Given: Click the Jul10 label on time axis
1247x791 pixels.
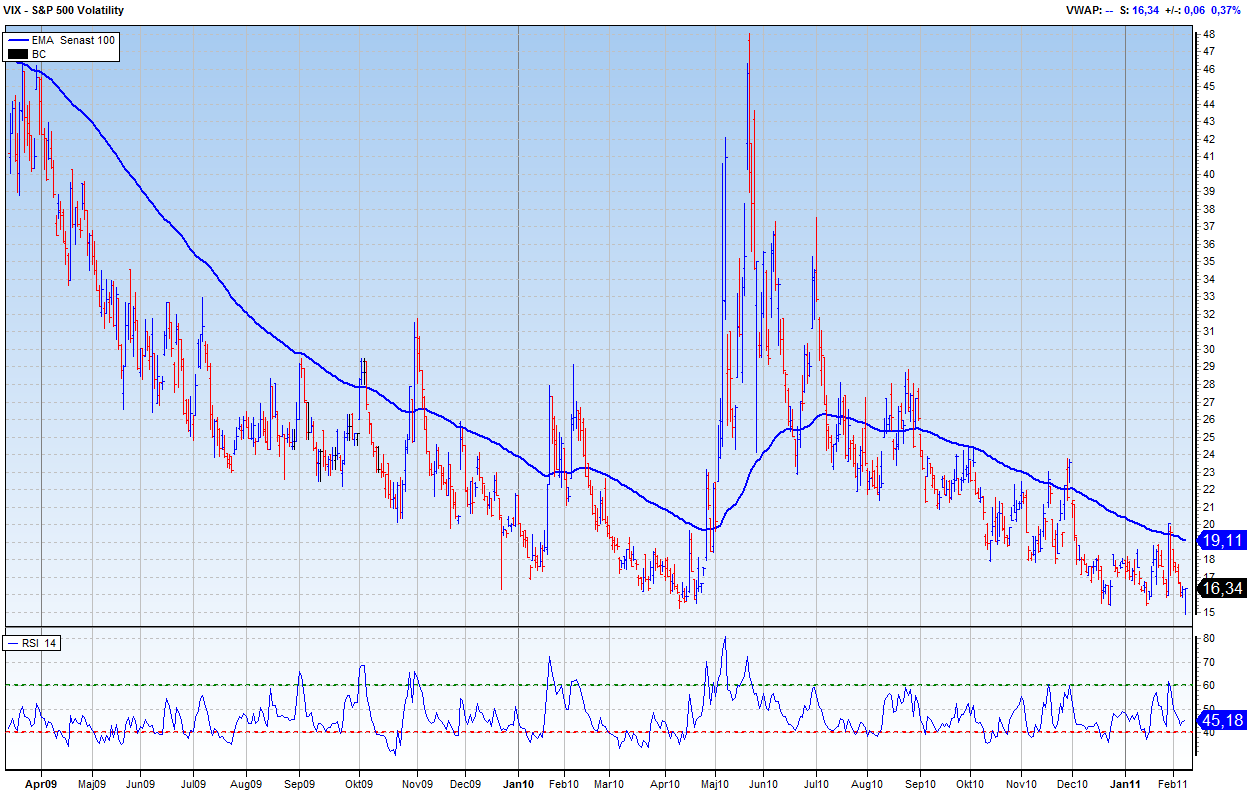Looking at the screenshot, I should [817, 784].
